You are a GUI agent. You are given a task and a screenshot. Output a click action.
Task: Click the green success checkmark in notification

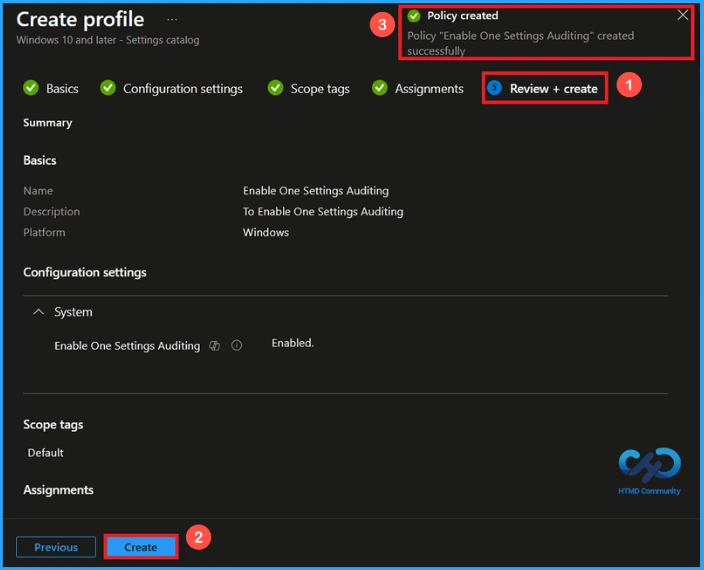(414, 16)
